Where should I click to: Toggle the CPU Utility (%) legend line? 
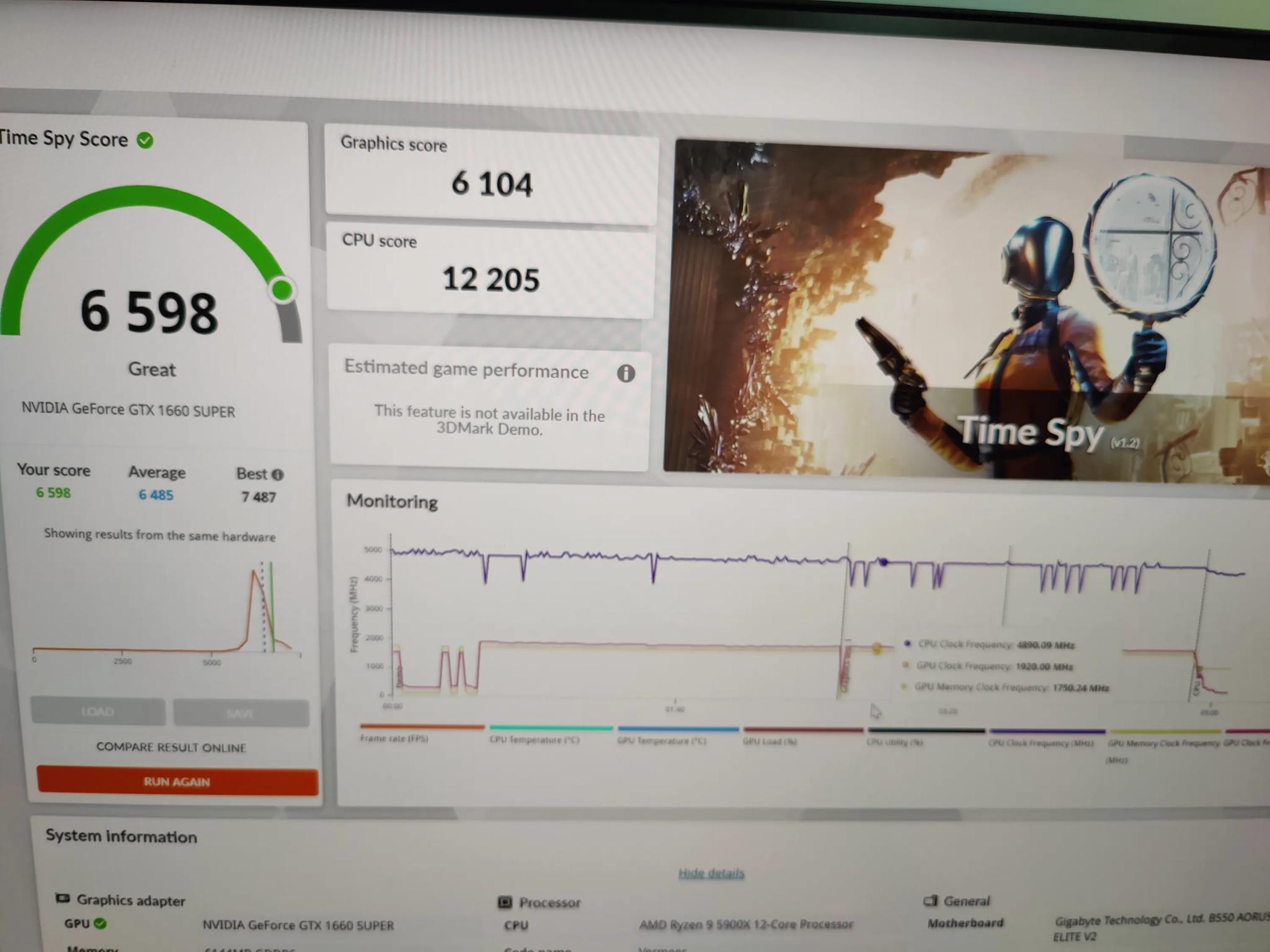coord(926,731)
